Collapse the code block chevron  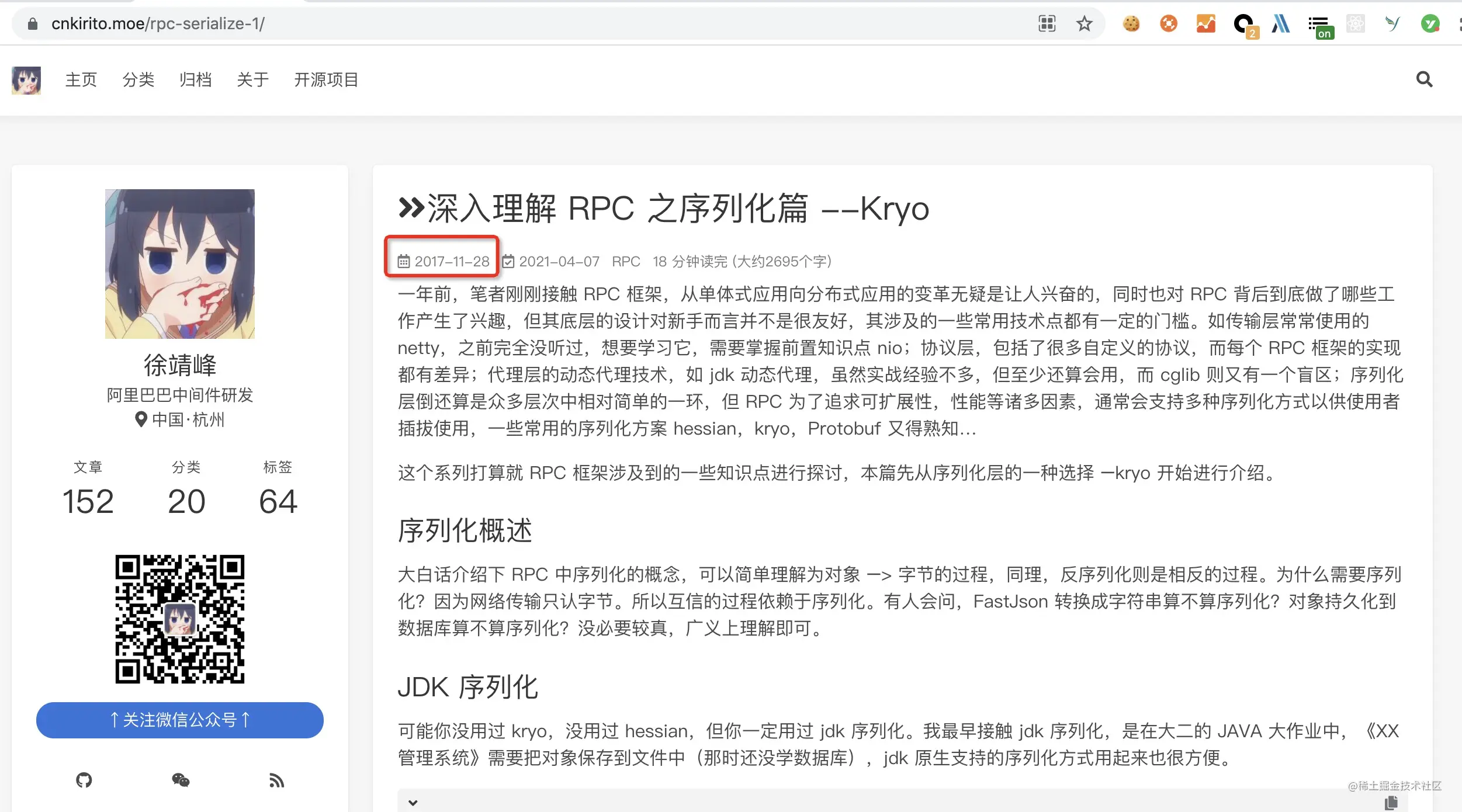(x=413, y=803)
